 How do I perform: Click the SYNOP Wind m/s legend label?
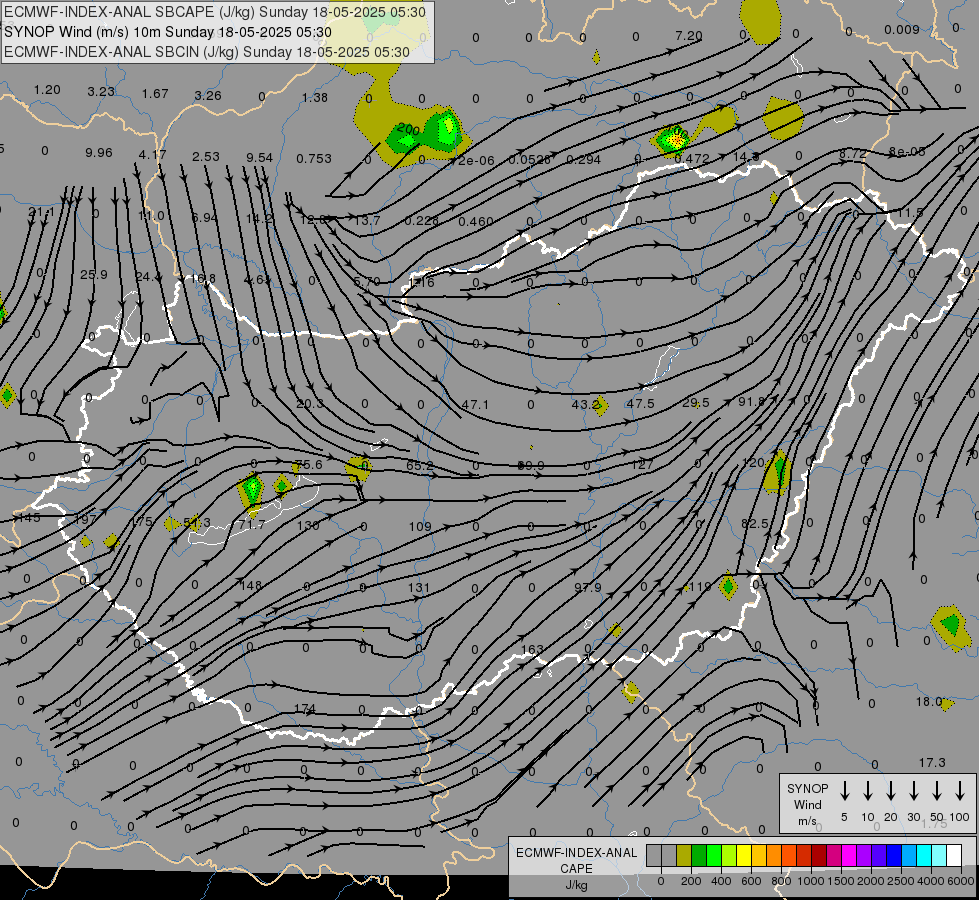click(x=807, y=805)
